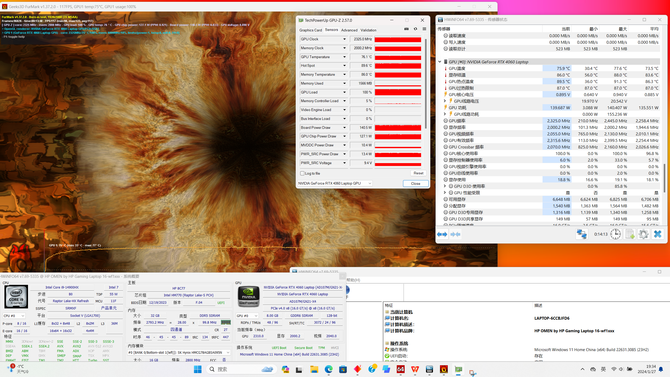Click GPU-Z screenshot camera icon

click(x=406, y=29)
